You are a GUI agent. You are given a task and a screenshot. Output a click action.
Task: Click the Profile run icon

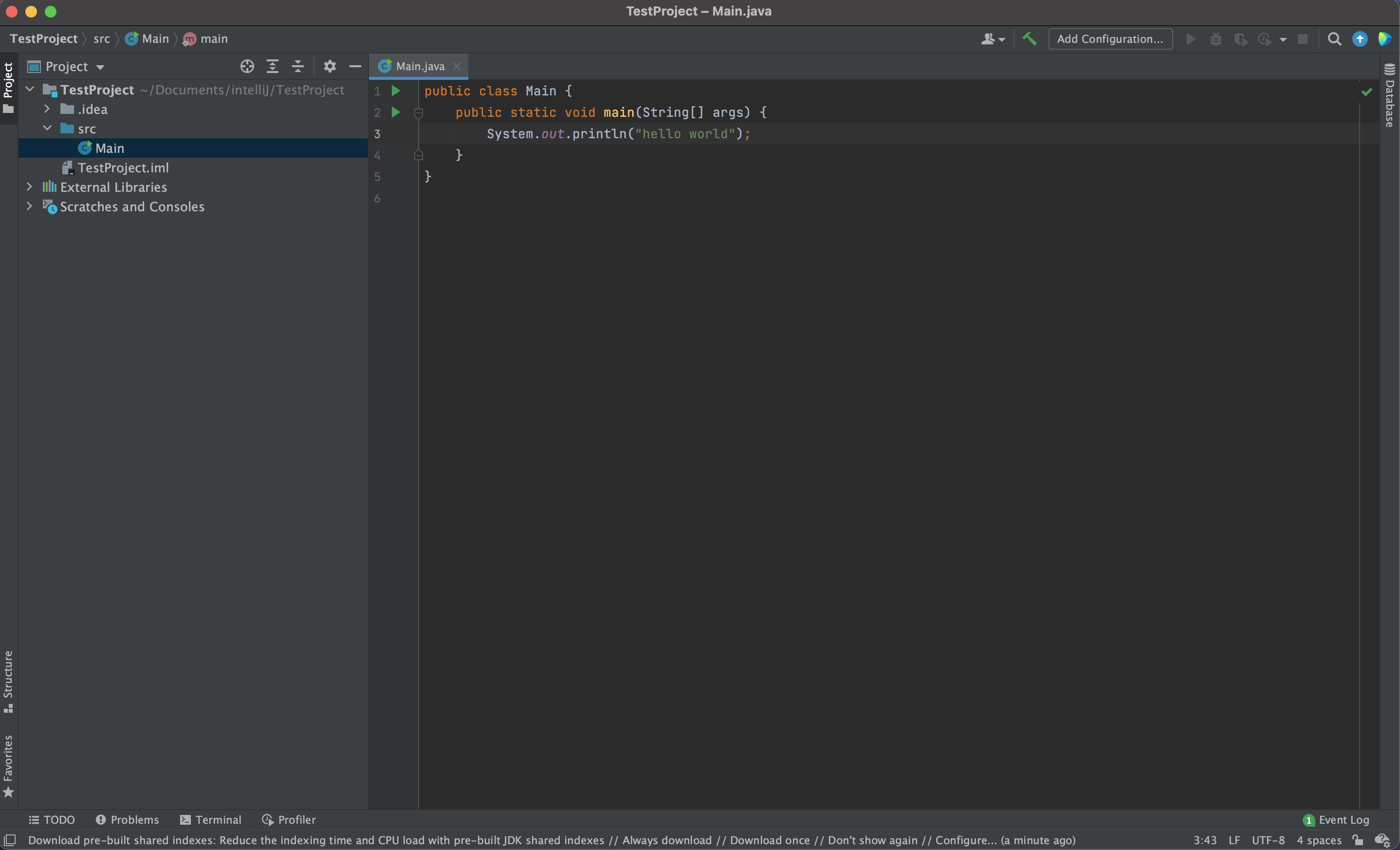click(x=1265, y=38)
